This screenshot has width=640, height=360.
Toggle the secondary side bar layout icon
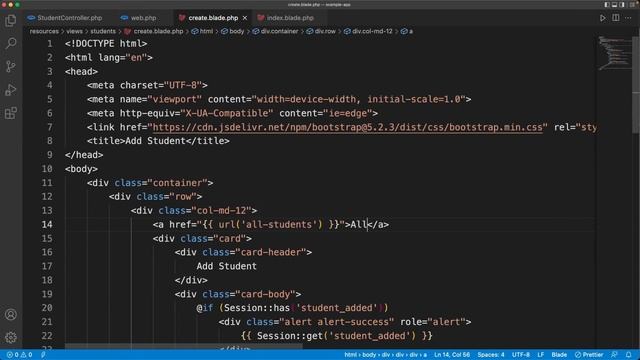622,4
